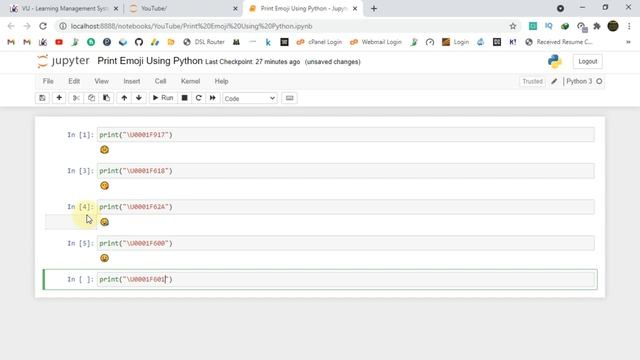
Task: Open the Help menu
Action: pyautogui.click(x=221, y=81)
